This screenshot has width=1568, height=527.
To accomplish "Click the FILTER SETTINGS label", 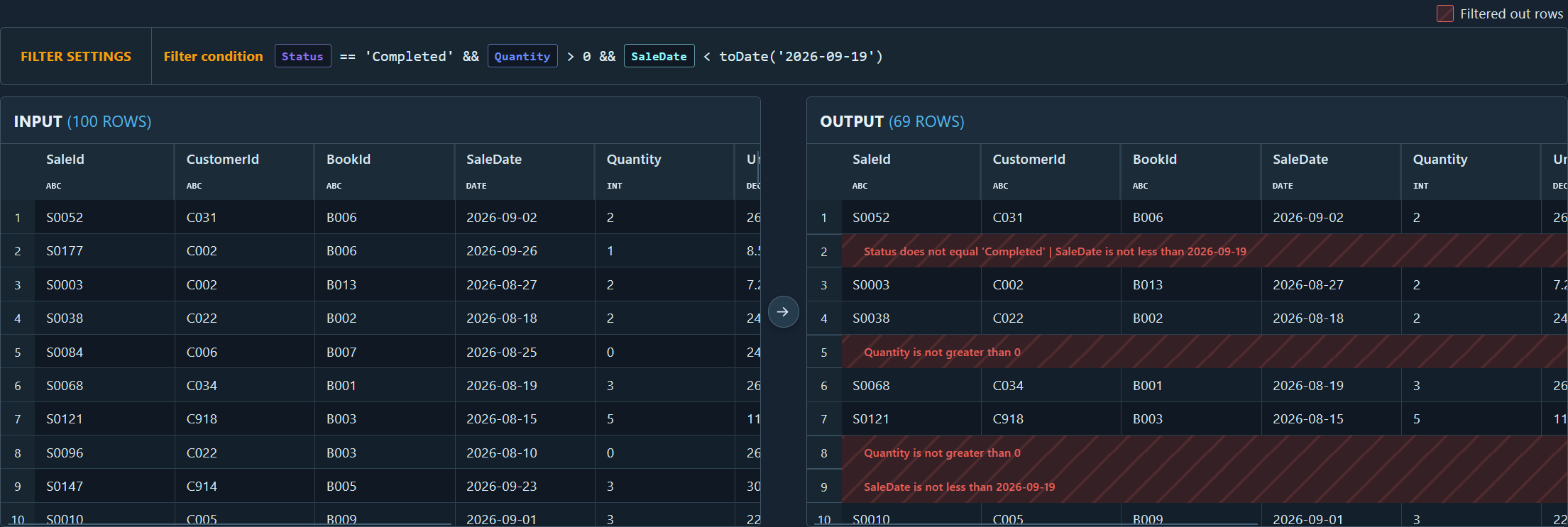I will click(x=76, y=56).
